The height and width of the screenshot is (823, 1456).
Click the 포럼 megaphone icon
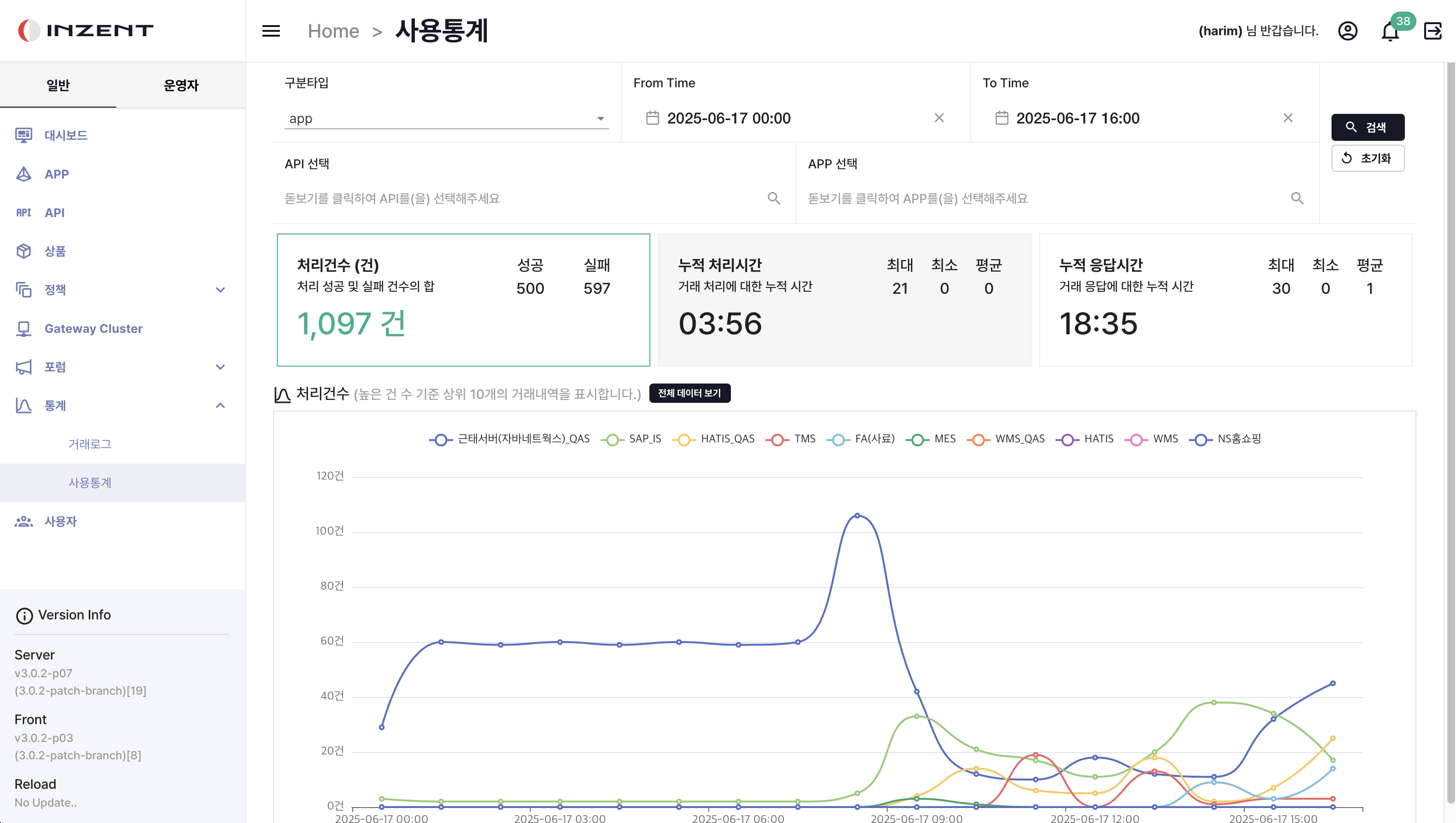tap(23, 367)
